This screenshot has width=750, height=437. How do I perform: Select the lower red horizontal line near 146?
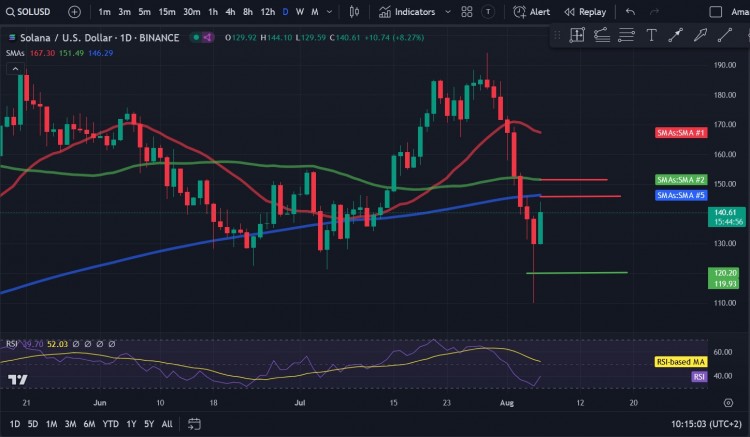click(x=580, y=196)
